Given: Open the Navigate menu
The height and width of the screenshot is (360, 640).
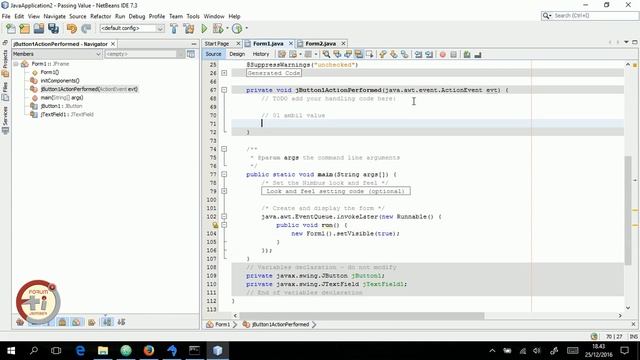Looking at the screenshot, I should pos(54,16).
